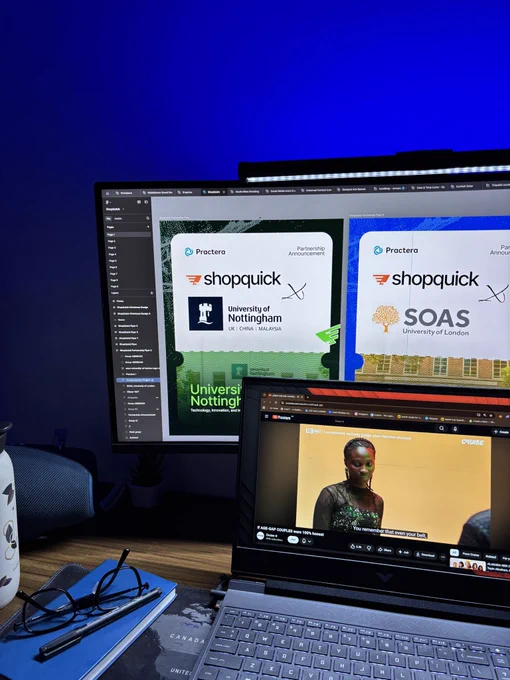Add a new page with the Pages plus icon
510x680 pixels.
tap(148, 227)
